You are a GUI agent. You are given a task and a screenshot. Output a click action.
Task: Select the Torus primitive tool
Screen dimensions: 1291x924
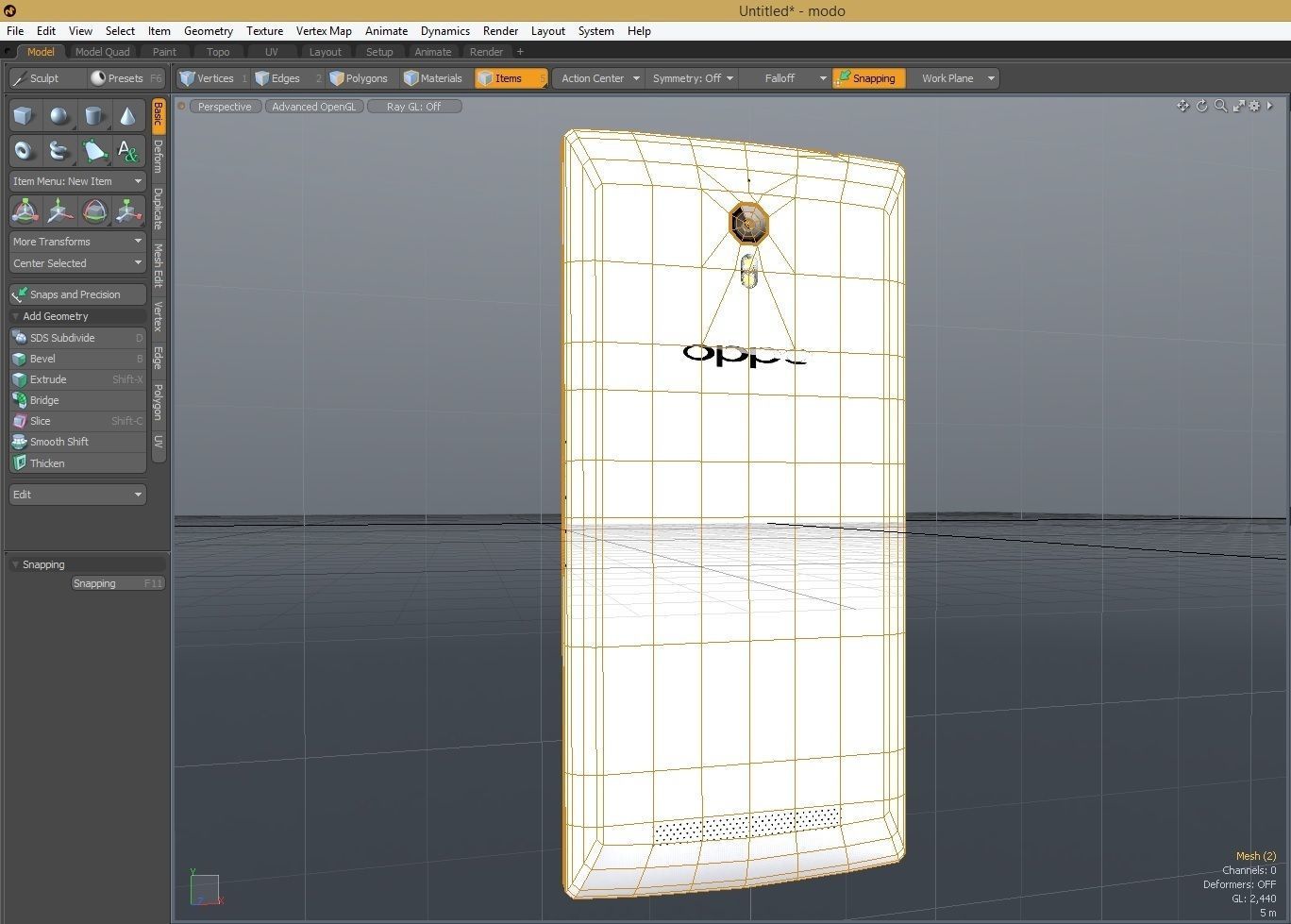tap(25, 151)
